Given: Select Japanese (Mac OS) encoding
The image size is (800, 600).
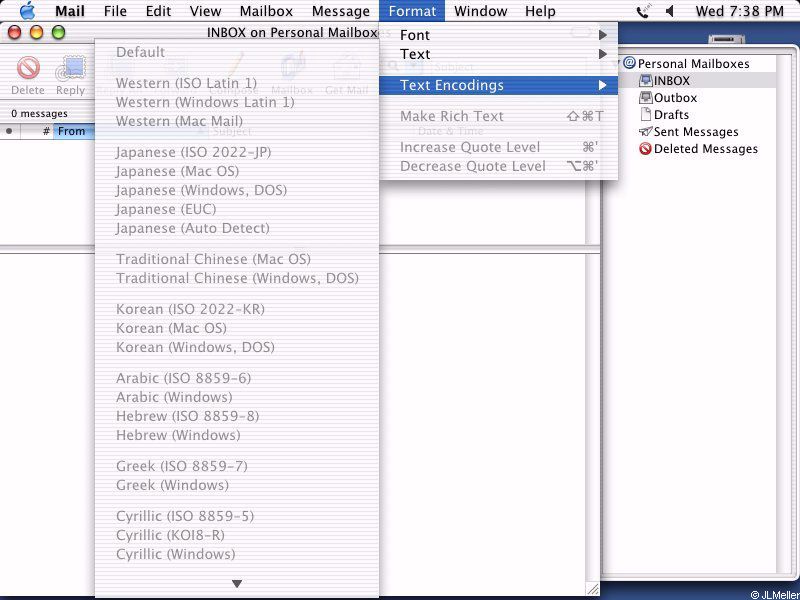Looking at the screenshot, I should [x=237, y=171].
